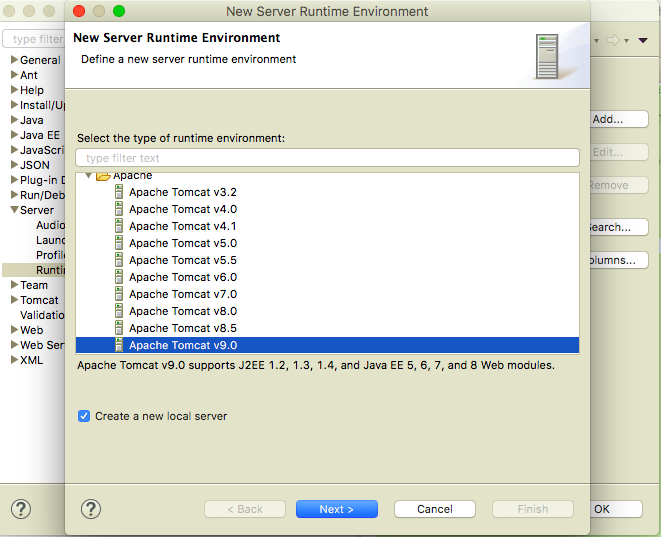The image size is (661, 537).
Task: Expand the XML preferences node
Action: (14, 360)
